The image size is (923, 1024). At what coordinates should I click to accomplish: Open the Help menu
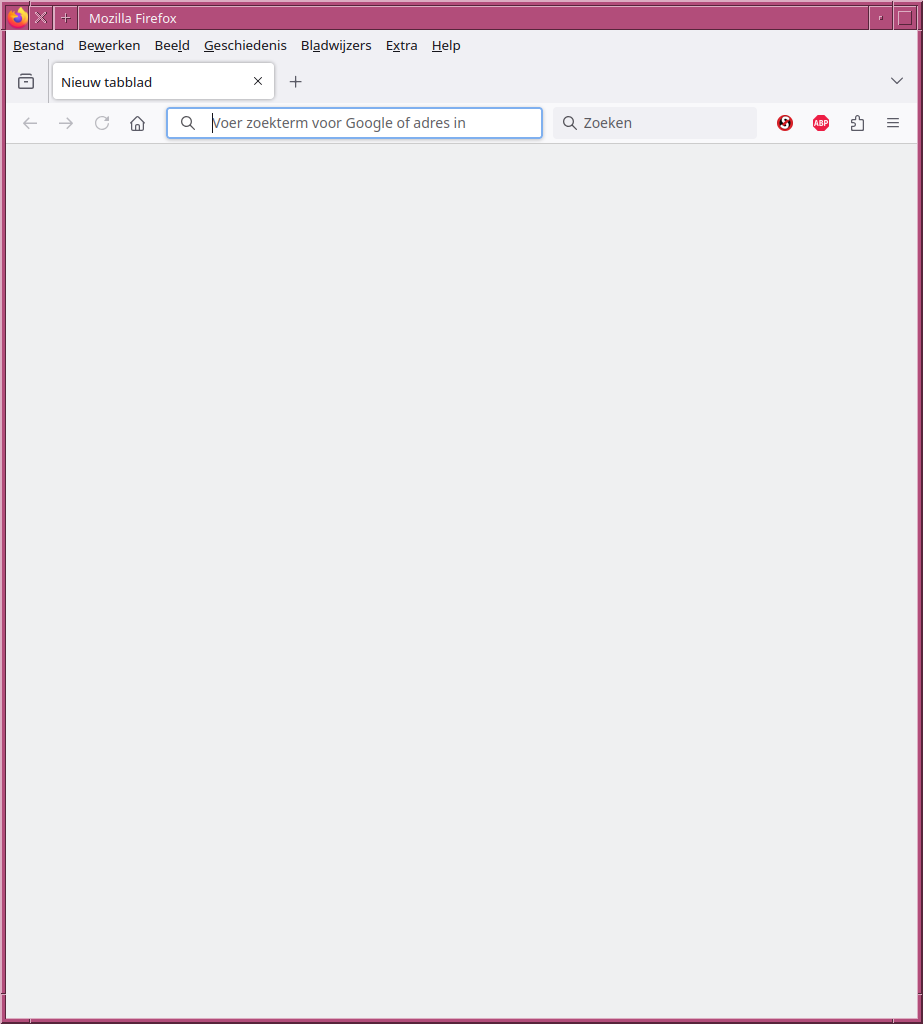coord(446,46)
